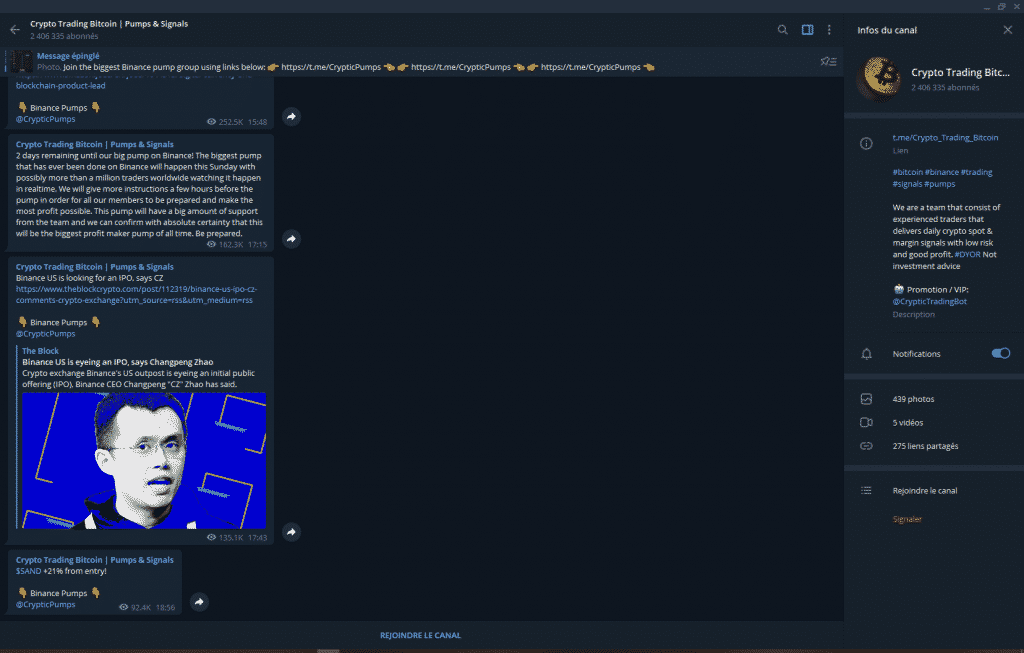This screenshot has height=653, width=1024.
Task: Toggle the chat list sidebar icon
Action: [x=807, y=29]
